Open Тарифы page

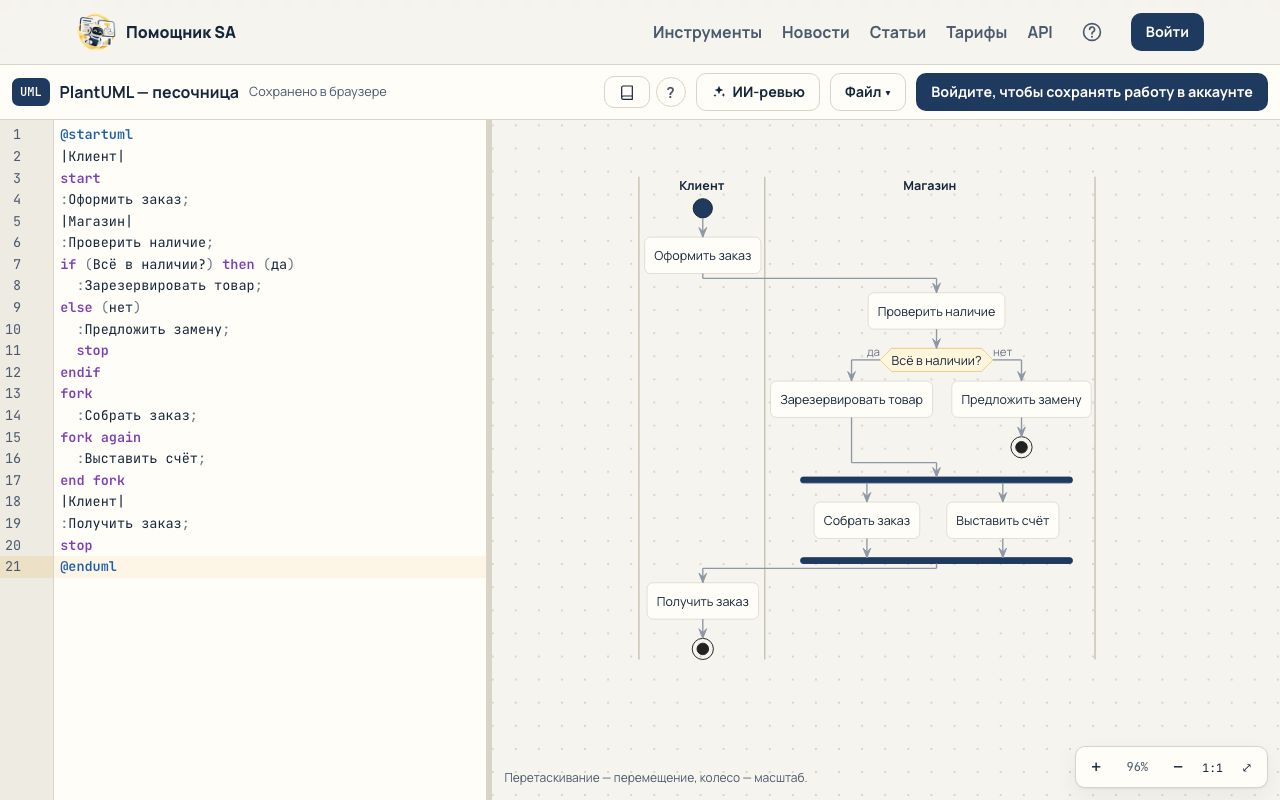[x=976, y=32]
